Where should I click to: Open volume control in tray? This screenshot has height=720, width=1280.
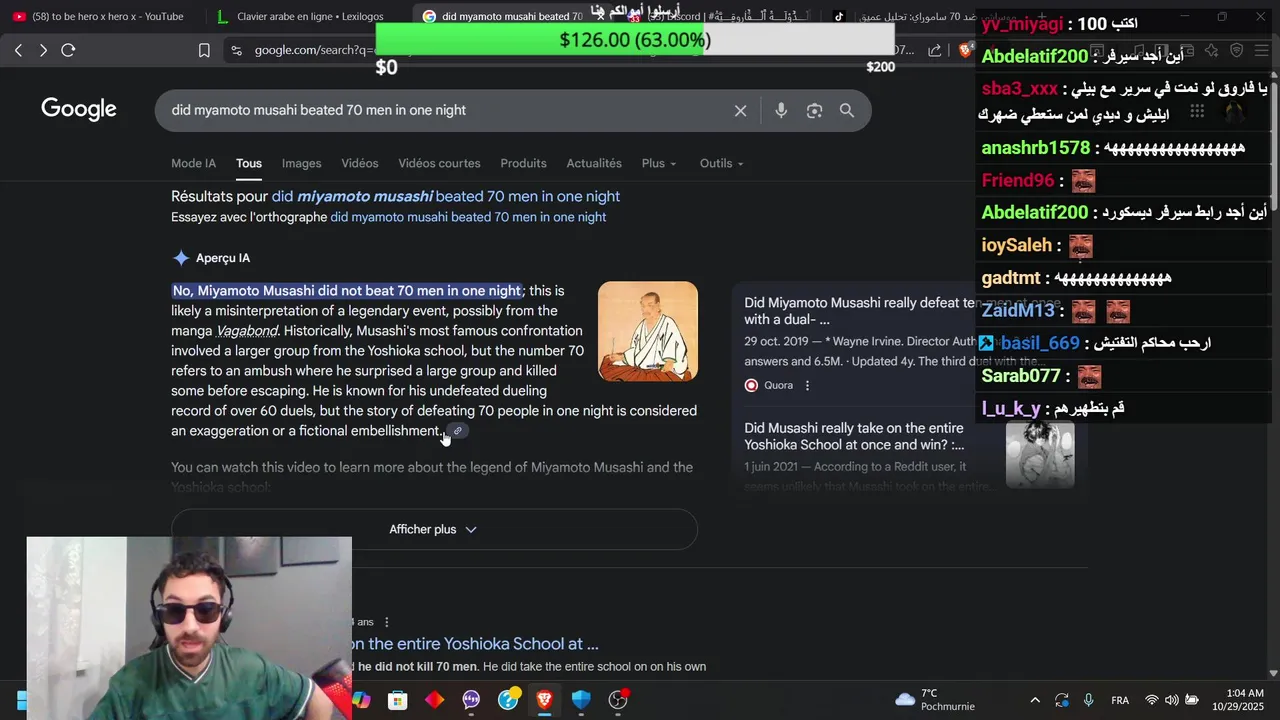tap(1171, 700)
